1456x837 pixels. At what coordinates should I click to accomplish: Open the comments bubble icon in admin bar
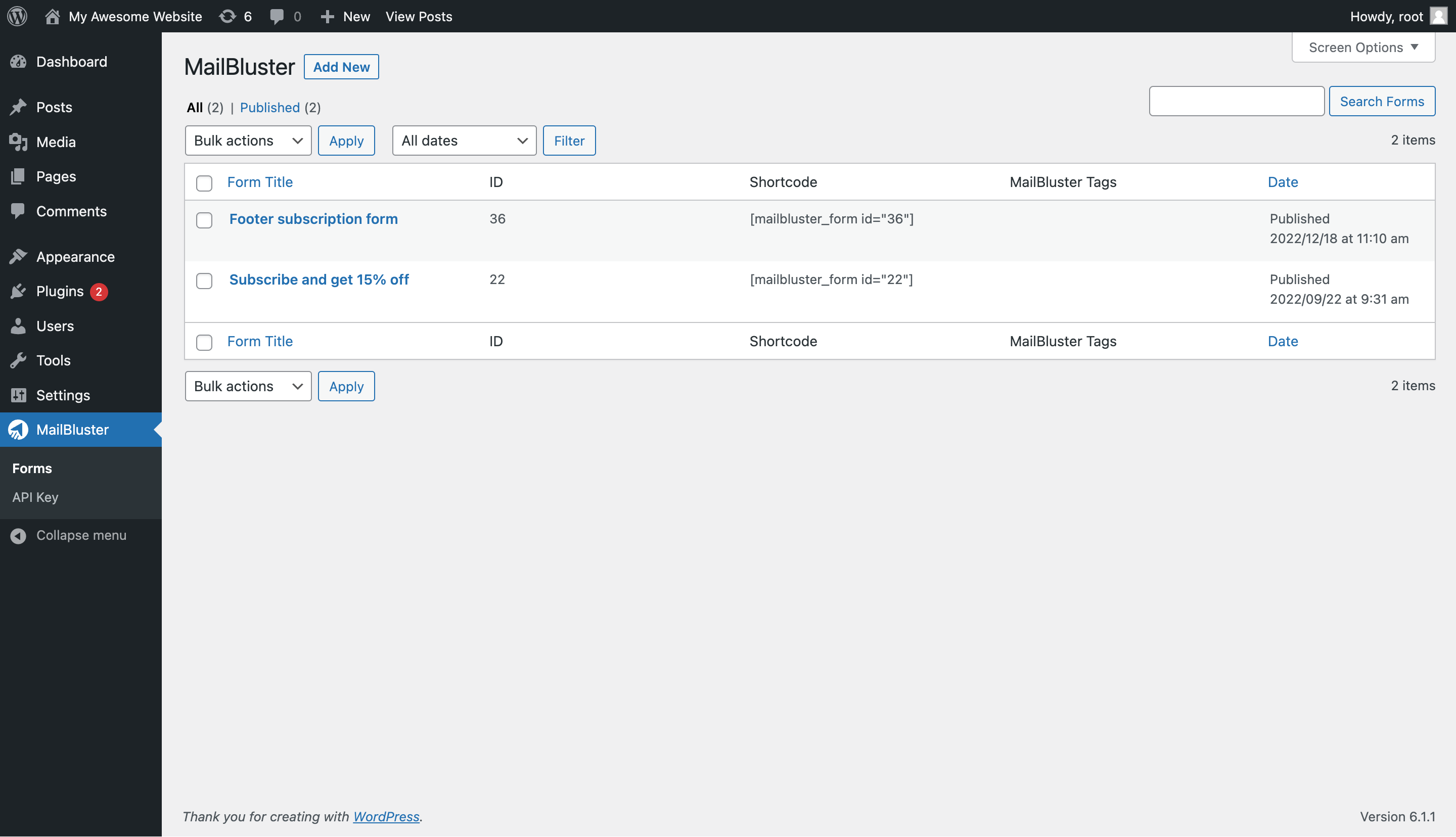coord(277,16)
